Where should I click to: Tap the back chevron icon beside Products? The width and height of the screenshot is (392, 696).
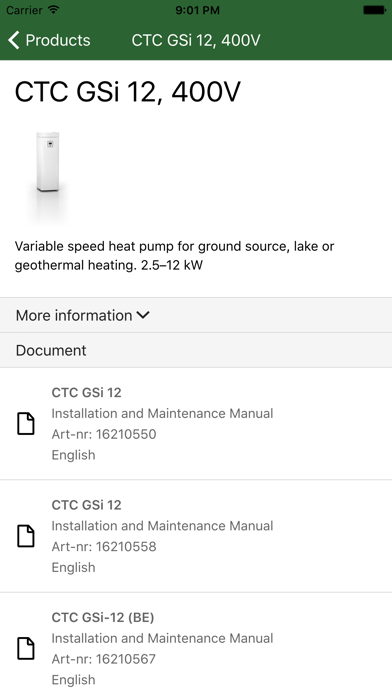(x=14, y=40)
